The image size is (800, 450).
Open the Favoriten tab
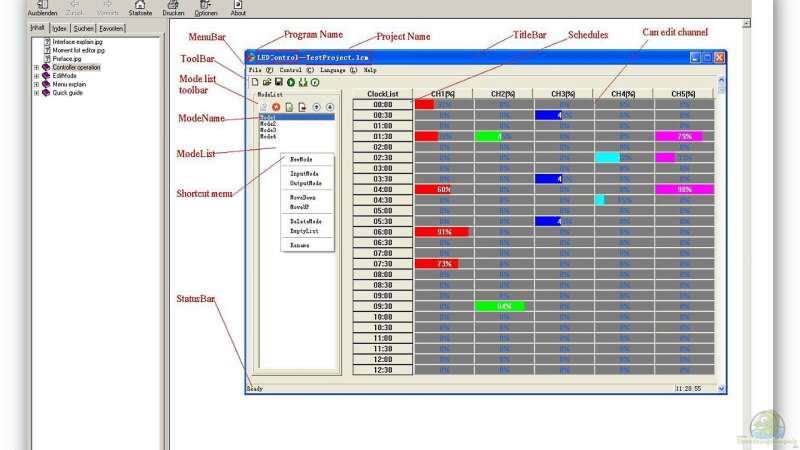click(x=113, y=29)
